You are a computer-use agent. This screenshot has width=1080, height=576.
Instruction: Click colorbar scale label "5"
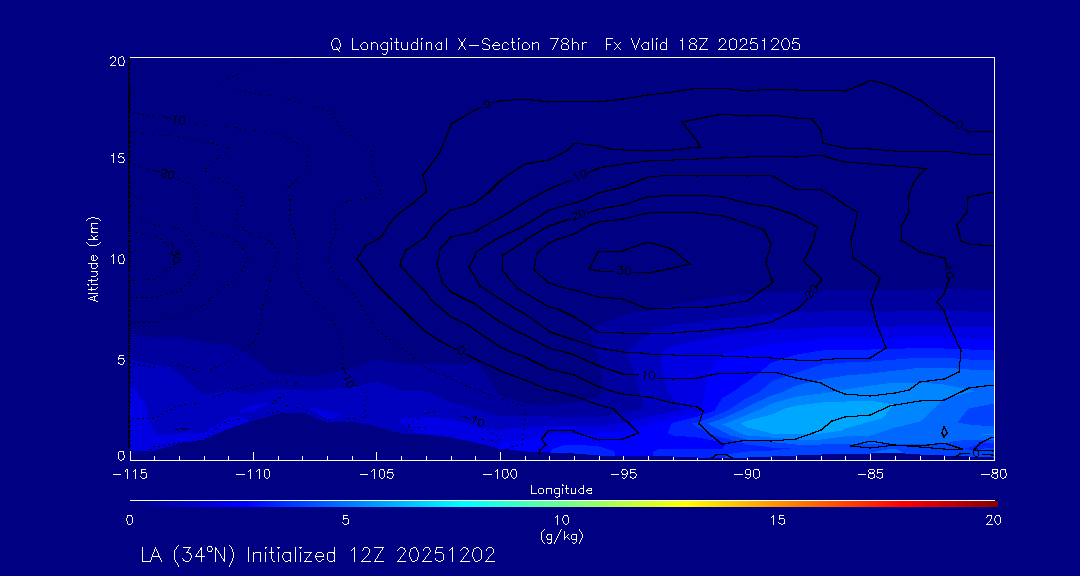(346, 521)
